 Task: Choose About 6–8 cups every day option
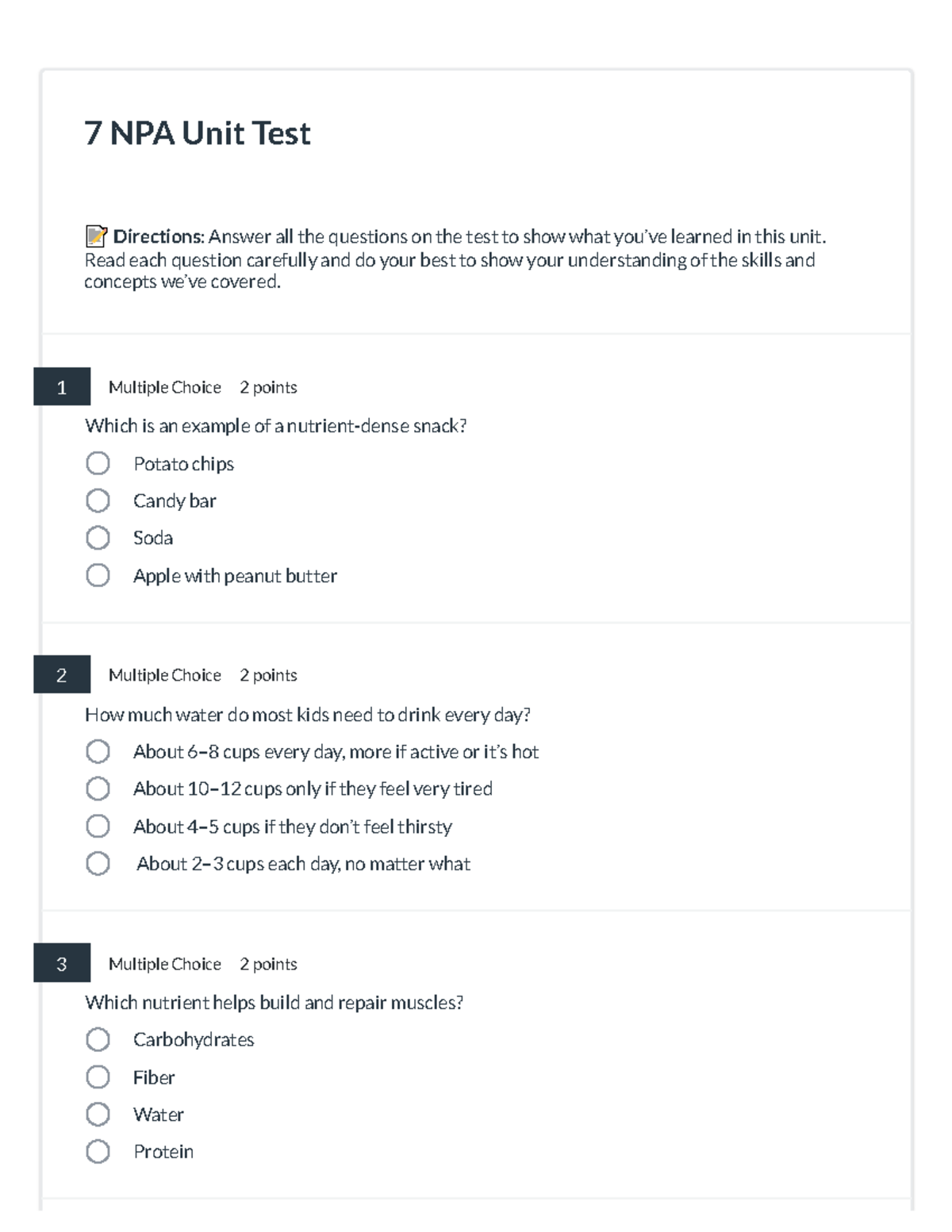pos(98,751)
